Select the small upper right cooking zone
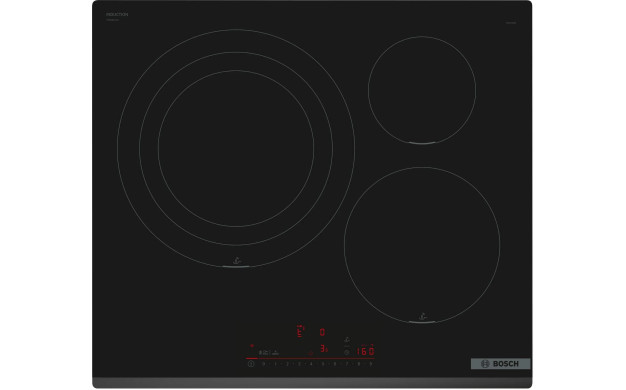Viewport: 626px width, 390px height. [422, 90]
